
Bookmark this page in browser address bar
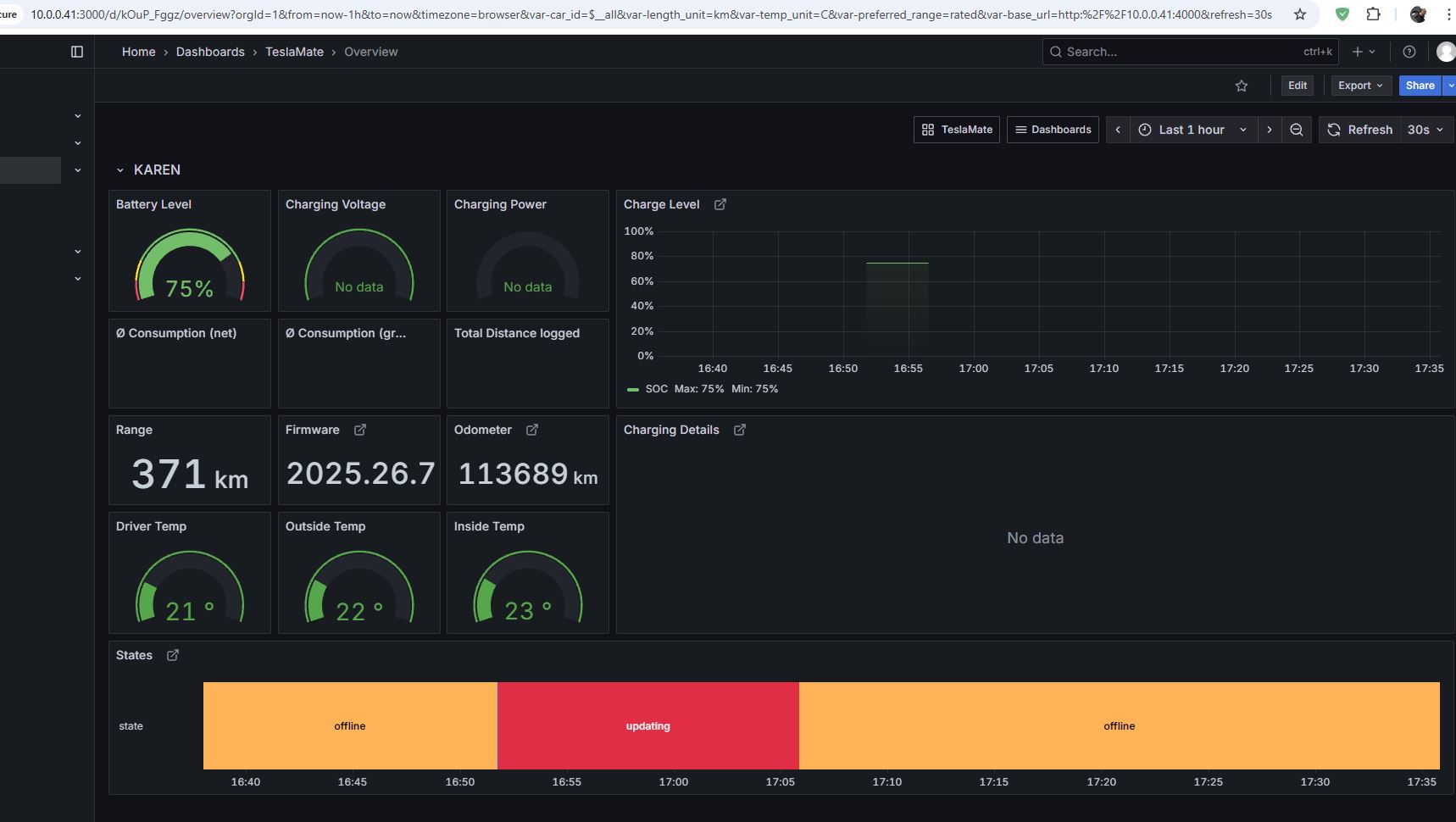[x=1300, y=14]
